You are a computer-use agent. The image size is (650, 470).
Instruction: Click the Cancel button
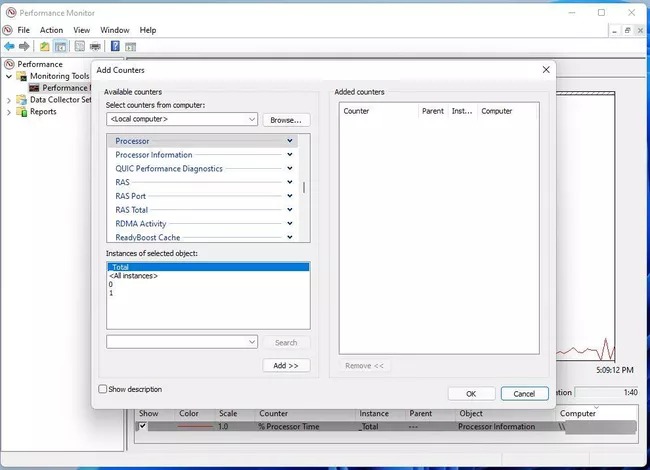click(x=524, y=394)
